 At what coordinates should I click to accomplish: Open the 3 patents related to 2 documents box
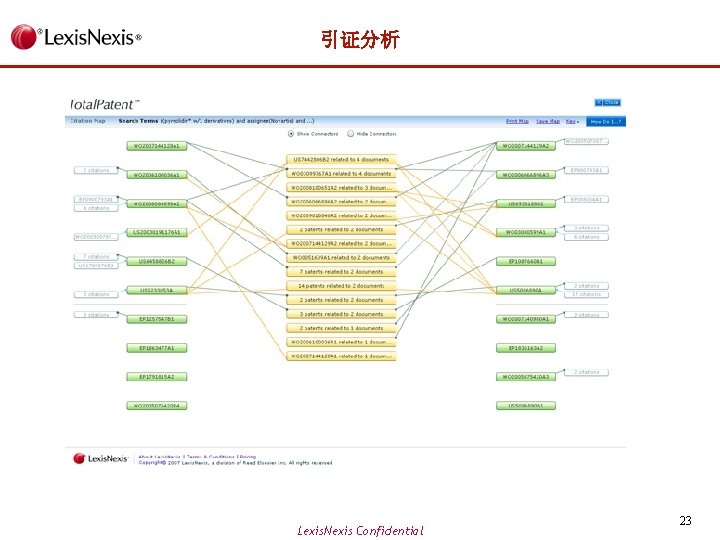(x=341, y=314)
